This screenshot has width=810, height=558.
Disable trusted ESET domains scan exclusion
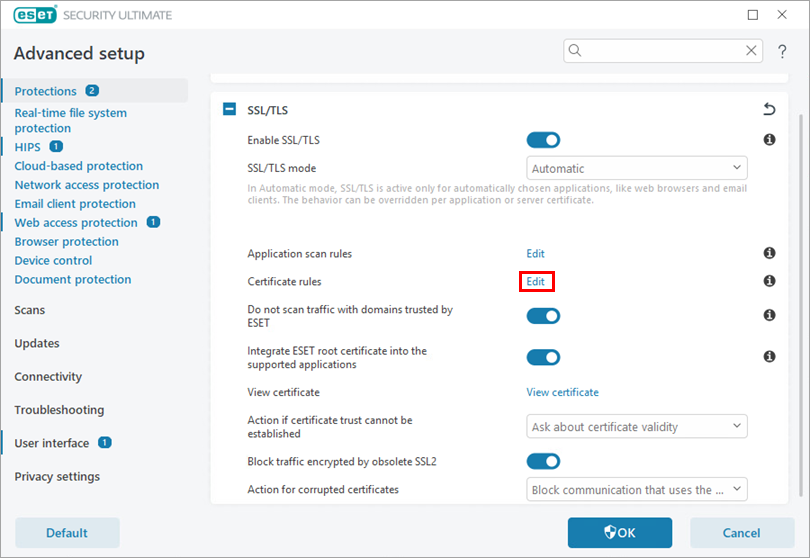coord(543,316)
